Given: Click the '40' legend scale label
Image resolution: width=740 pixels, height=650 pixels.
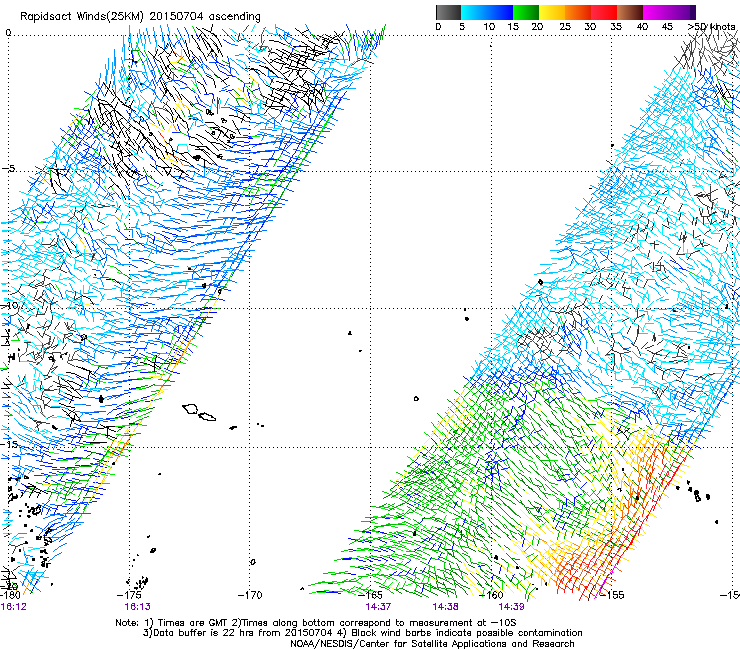Looking at the screenshot, I should (642, 27).
